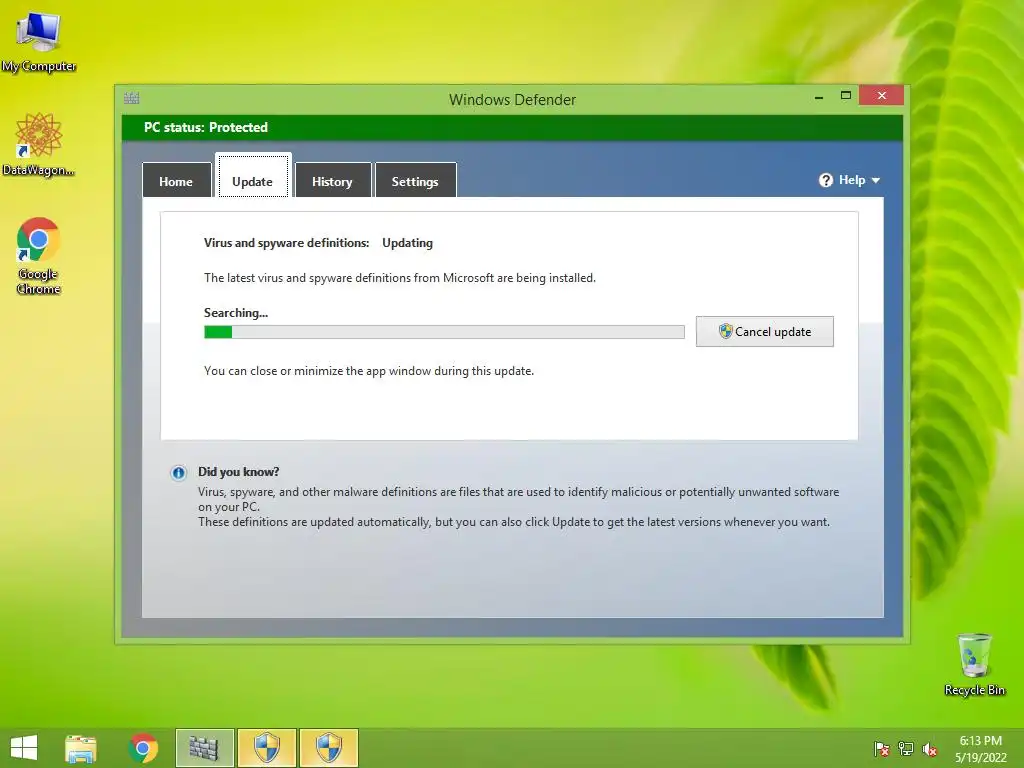The height and width of the screenshot is (768, 1024).
Task: Click the Did you know? heading
Action: [x=238, y=472]
